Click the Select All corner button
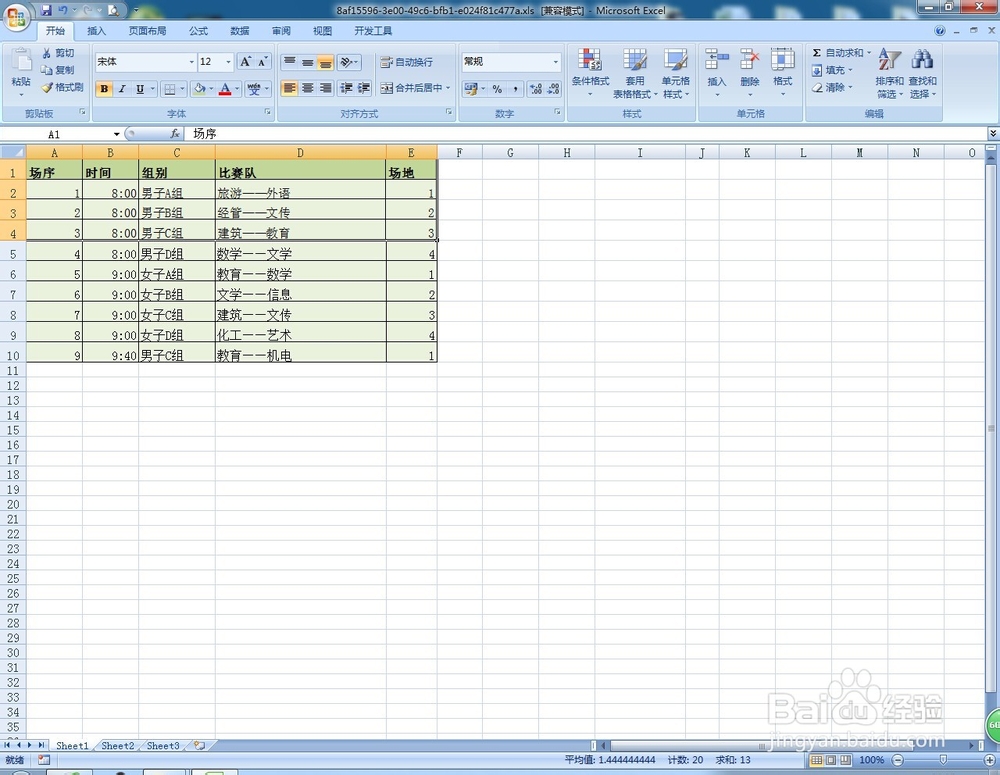The height and width of the screenshot is (775, 1000). point(13,152)
